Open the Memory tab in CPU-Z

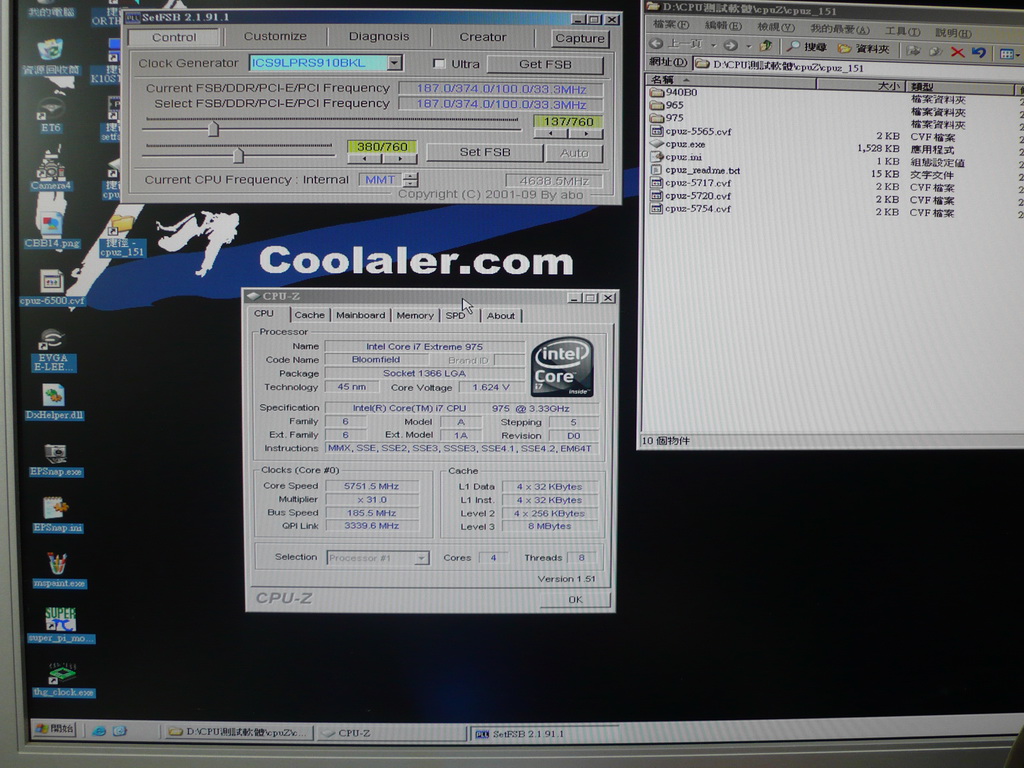point(415,315)
